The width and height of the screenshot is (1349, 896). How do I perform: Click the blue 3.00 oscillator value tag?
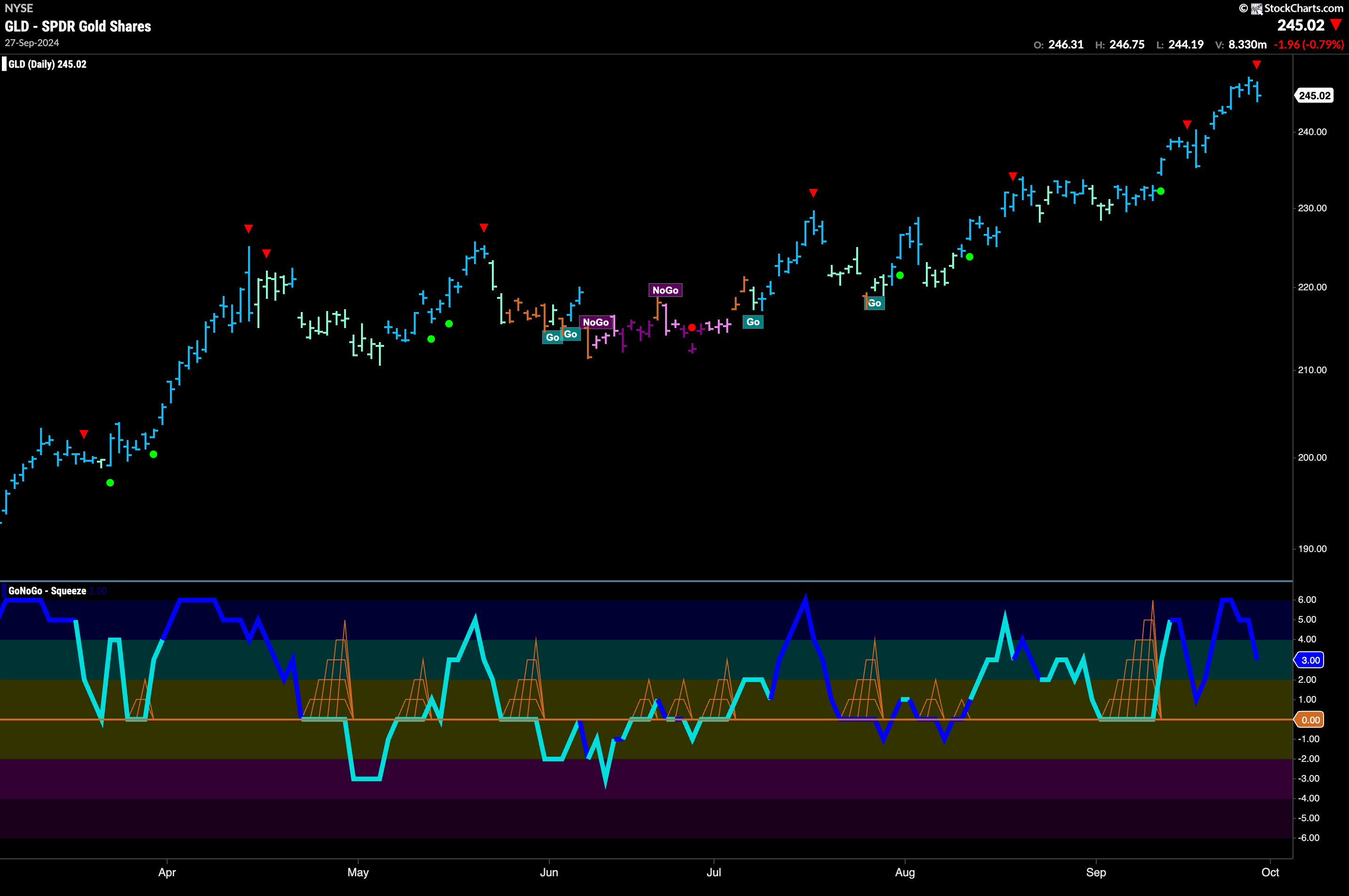pyautogui.click(x=1310, y=660)
